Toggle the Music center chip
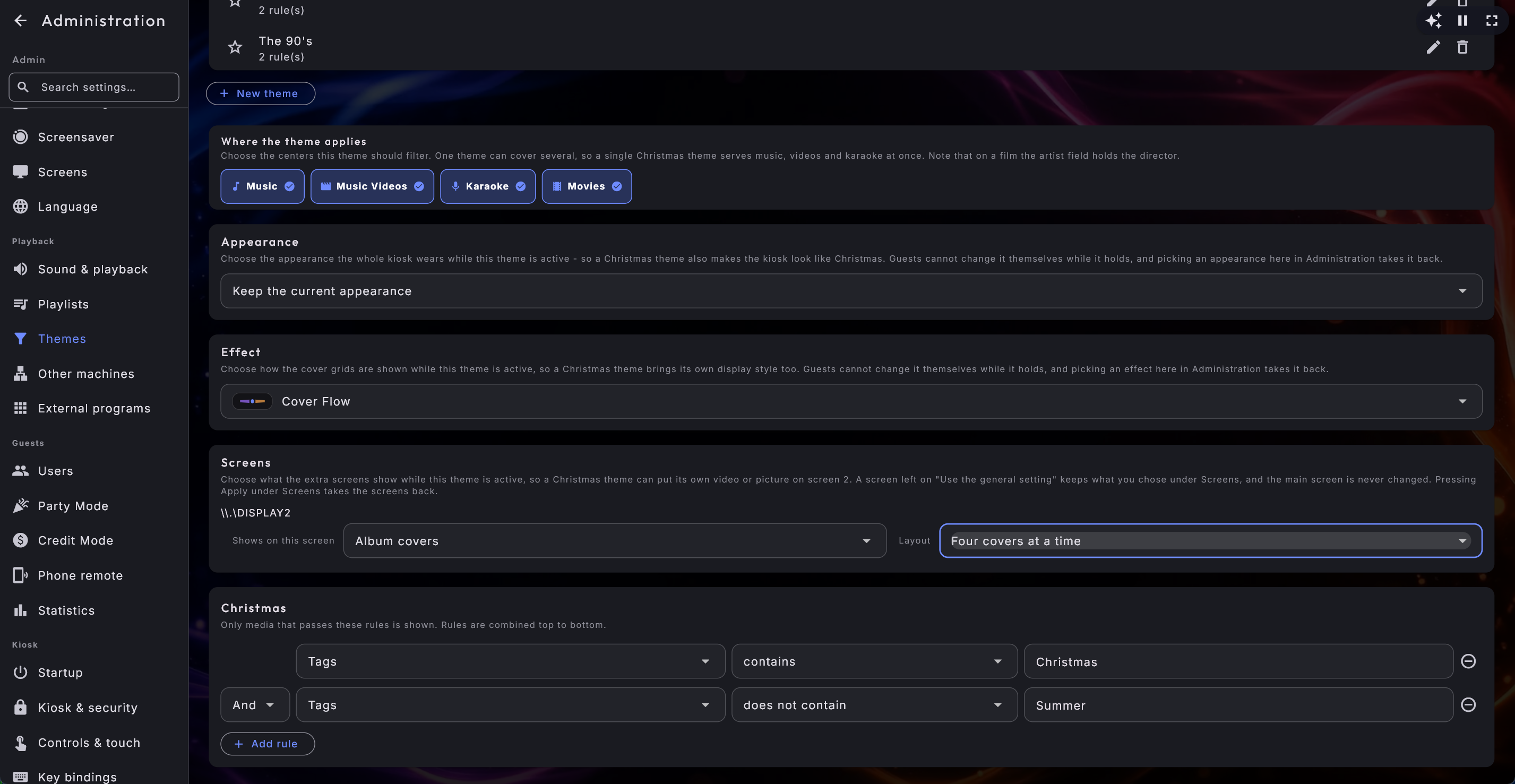 coord(262,186)
